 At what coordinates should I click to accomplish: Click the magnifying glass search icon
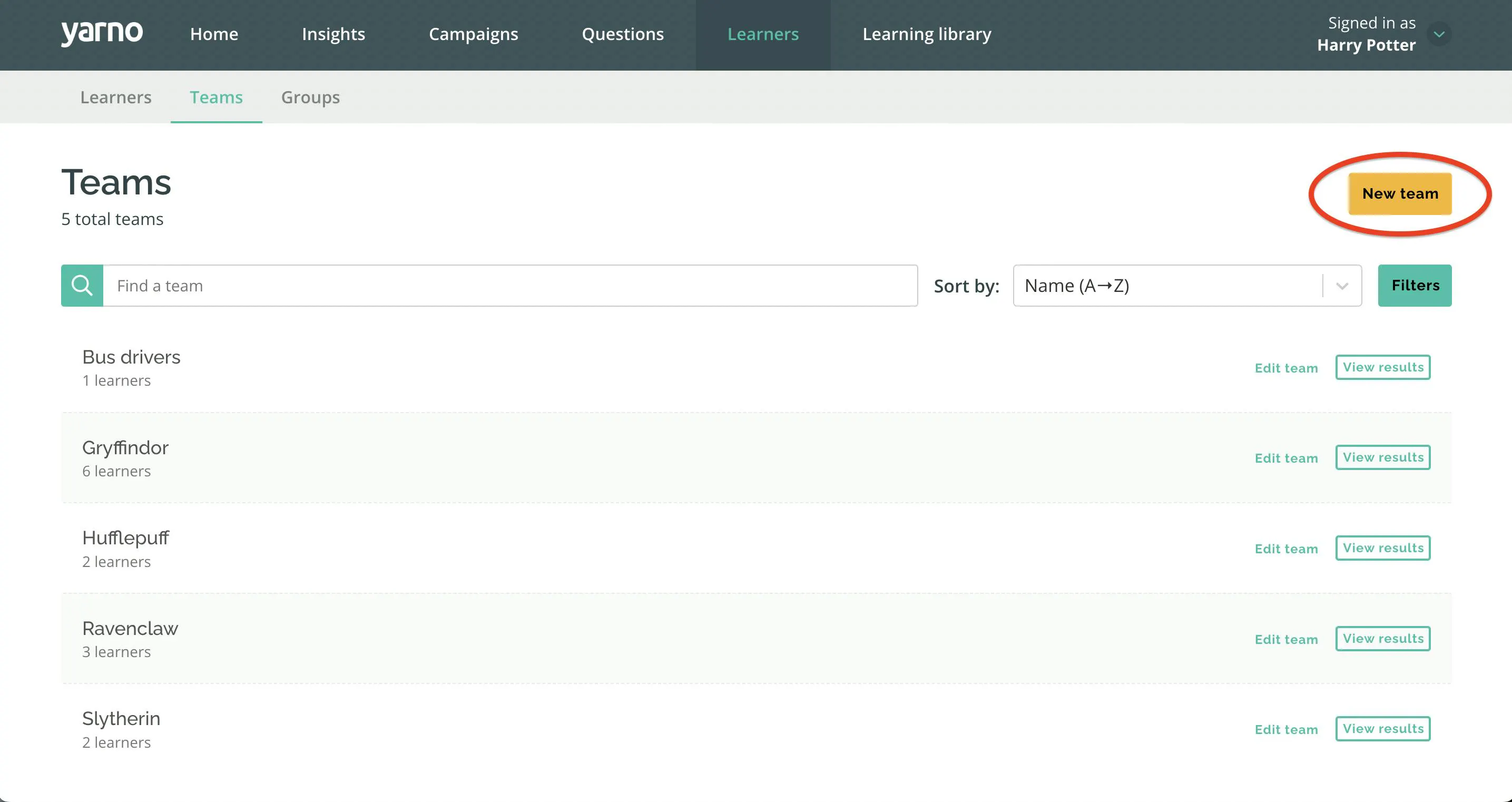[x=82, y=286]
